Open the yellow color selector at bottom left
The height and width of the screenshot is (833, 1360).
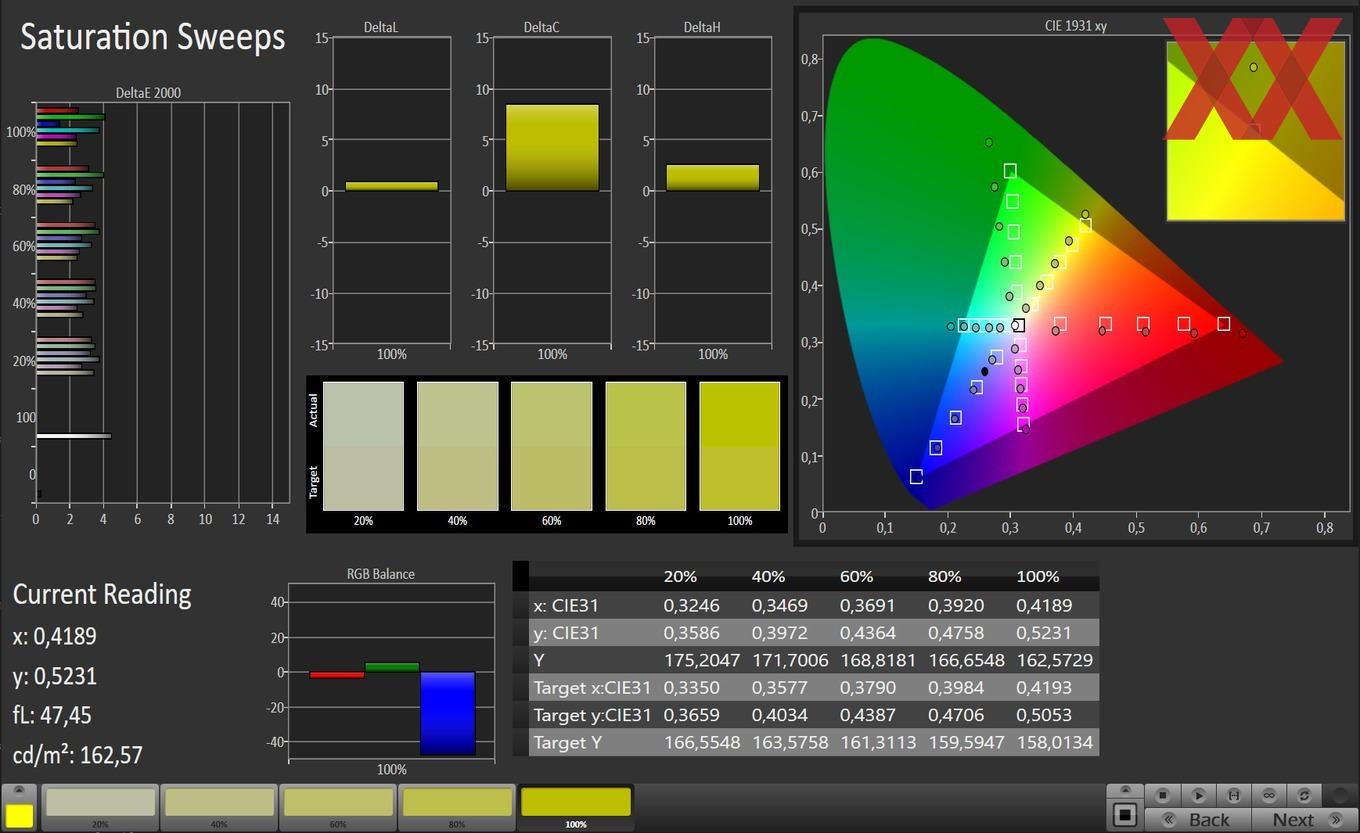[20, 816]
